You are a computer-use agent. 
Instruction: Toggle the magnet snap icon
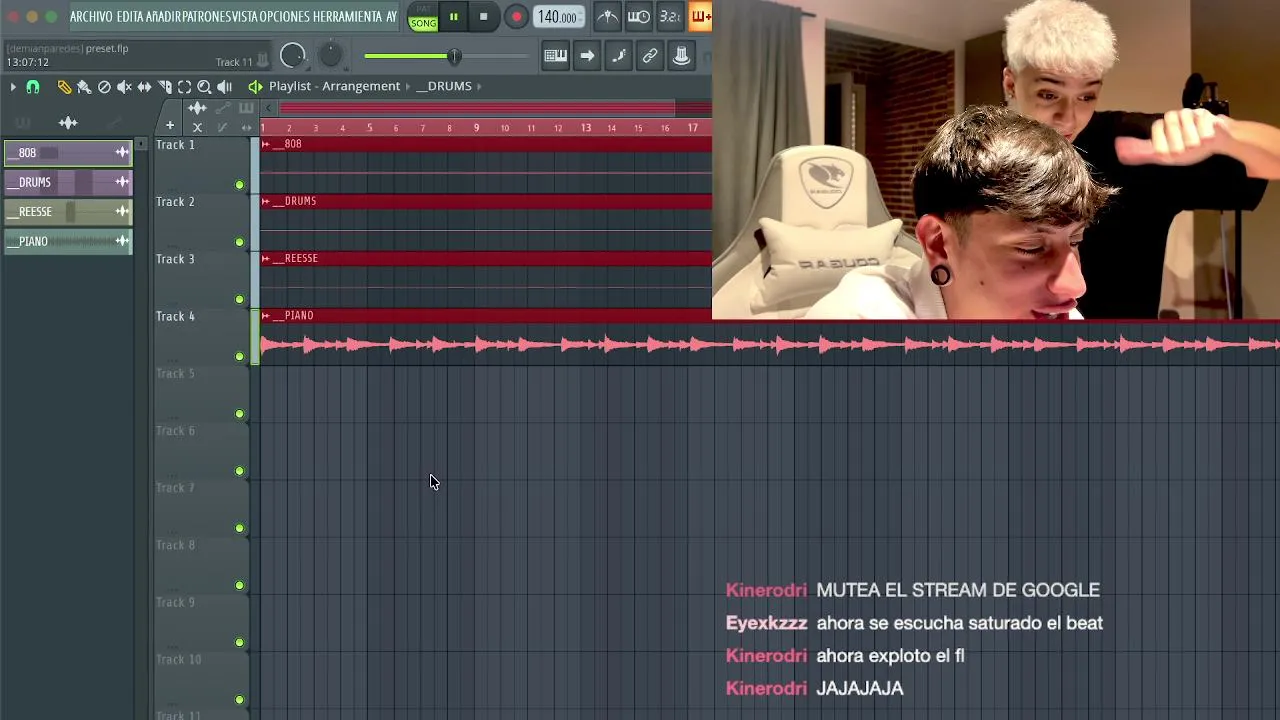pyautogui.click(x=33, y=87)
